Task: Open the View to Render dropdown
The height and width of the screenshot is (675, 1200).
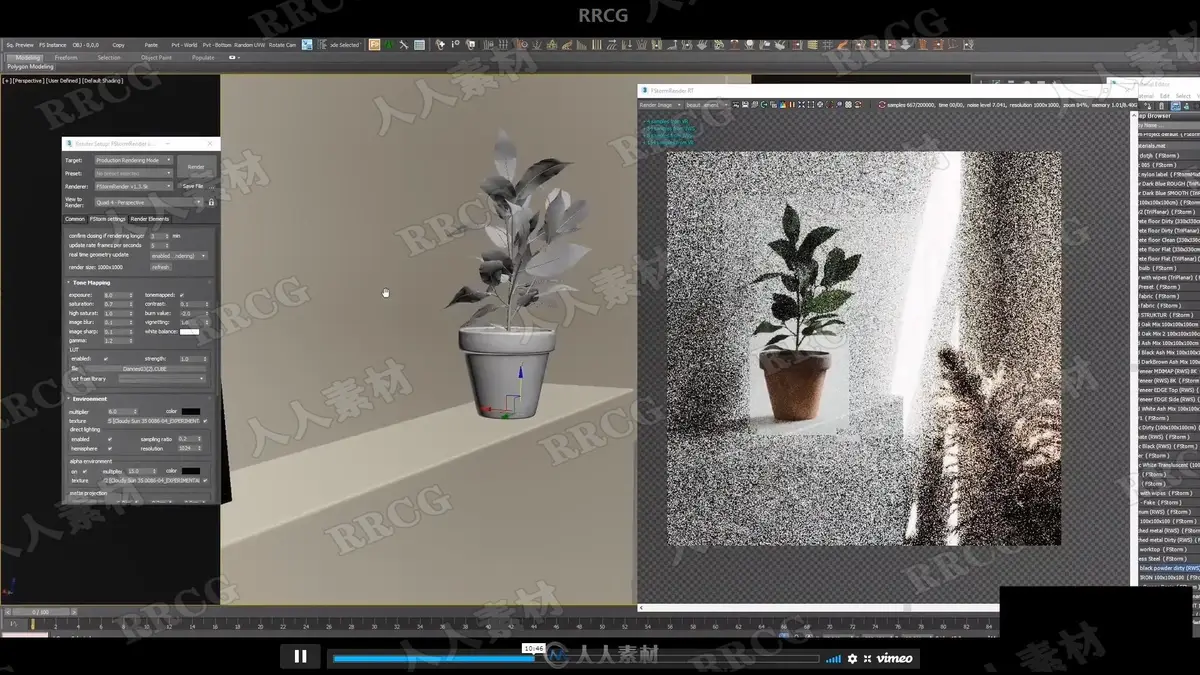Action: tap(148, 202)
